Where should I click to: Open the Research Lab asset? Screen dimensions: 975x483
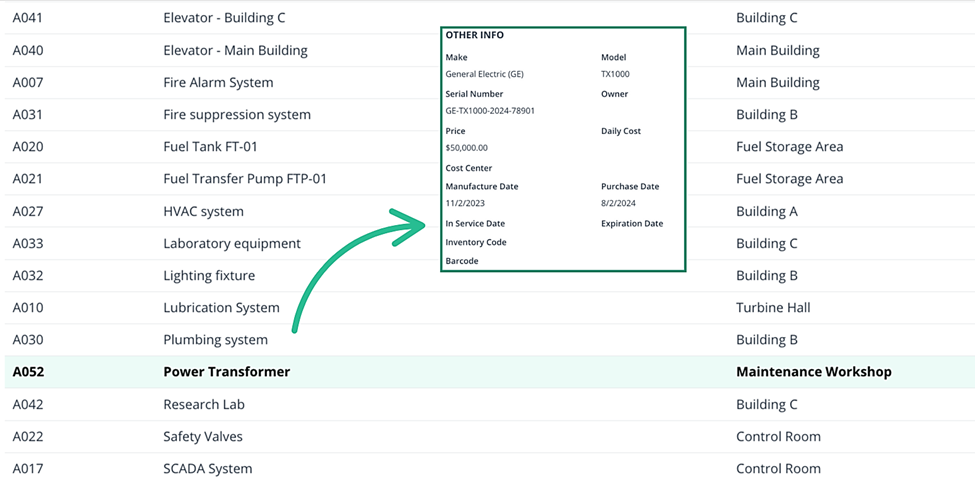coord(204,405)
